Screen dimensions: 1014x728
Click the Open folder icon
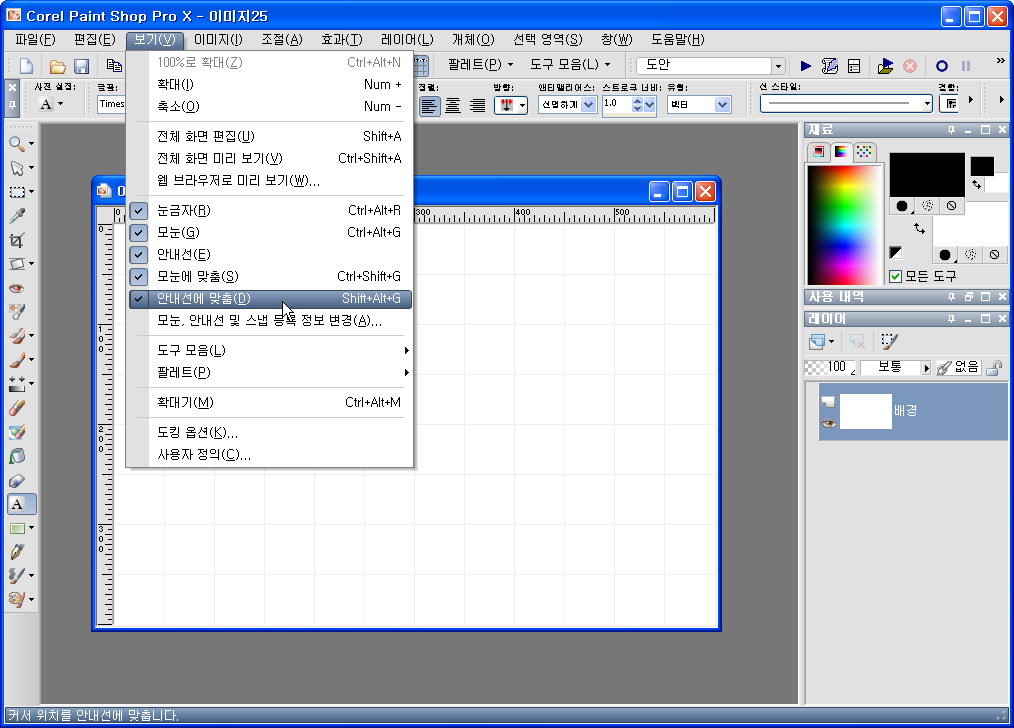[x=58, y=65]
